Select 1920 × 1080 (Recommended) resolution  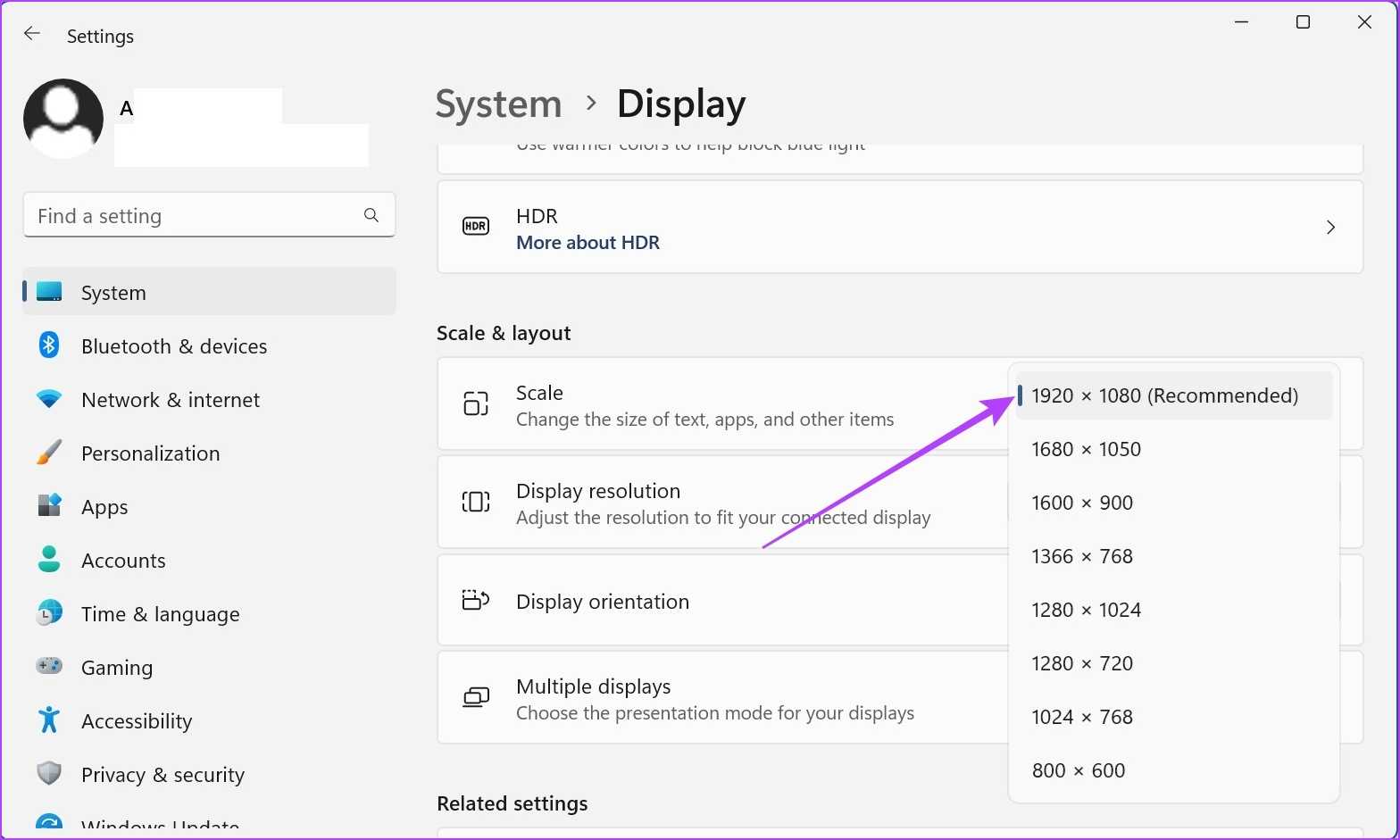coord(1164,395)
